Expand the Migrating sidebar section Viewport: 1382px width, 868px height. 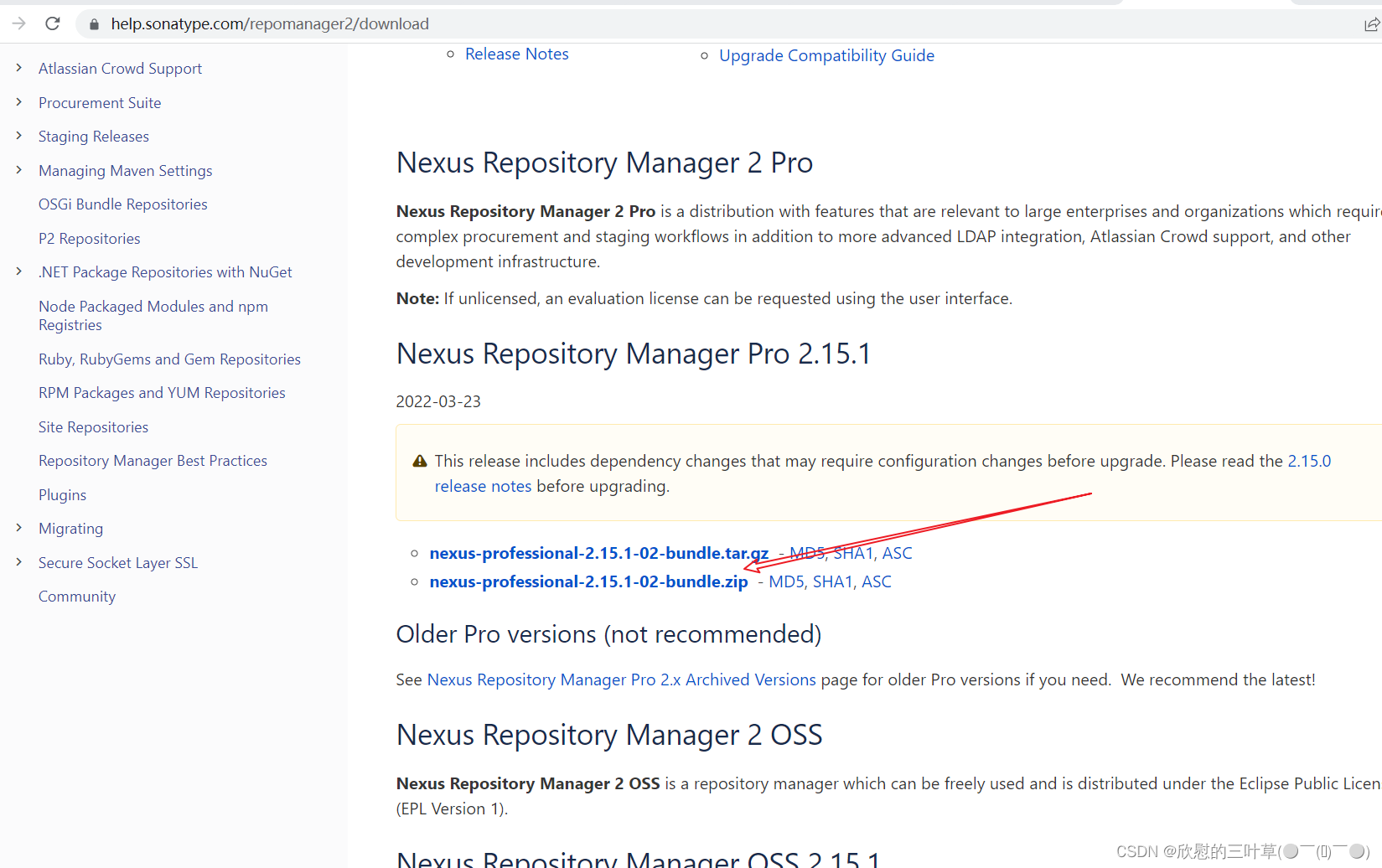click(x=19, y=528)
